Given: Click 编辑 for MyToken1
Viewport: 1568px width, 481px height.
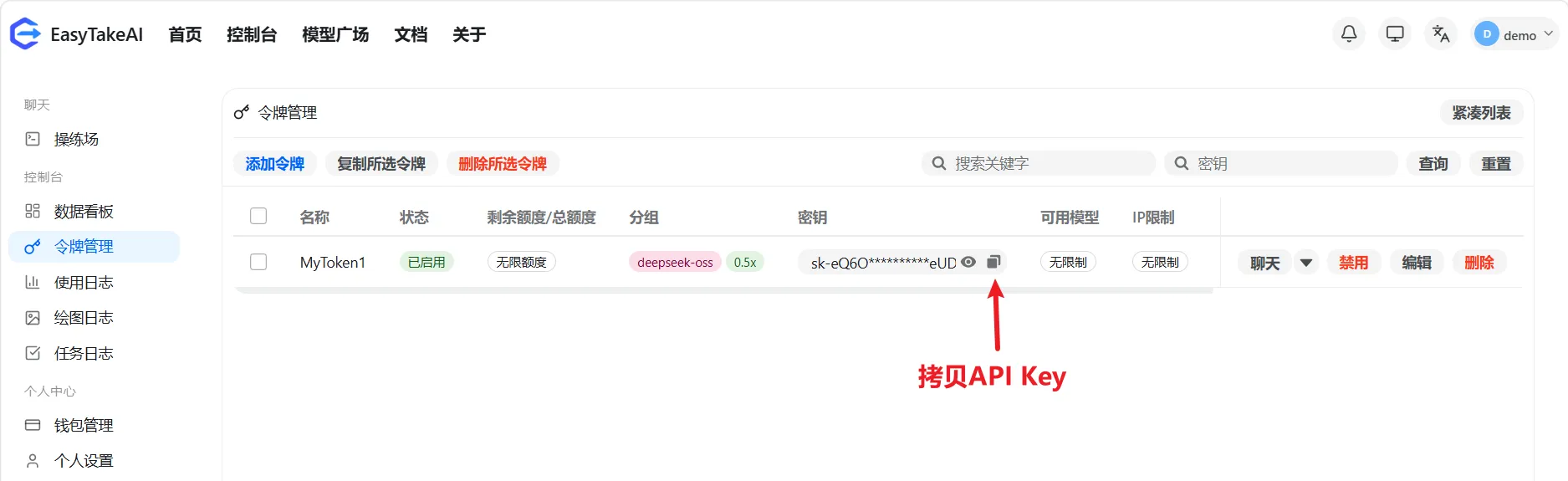Looking at the screenshot, I should [1417, 263].
